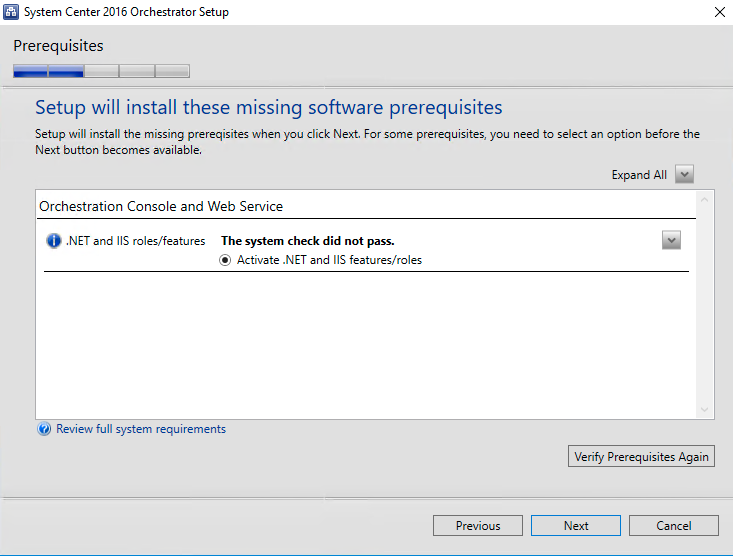Screen dimensions: 733x556
Task: Click the Verify Prerequisites Again button
Action: [641, 457]
